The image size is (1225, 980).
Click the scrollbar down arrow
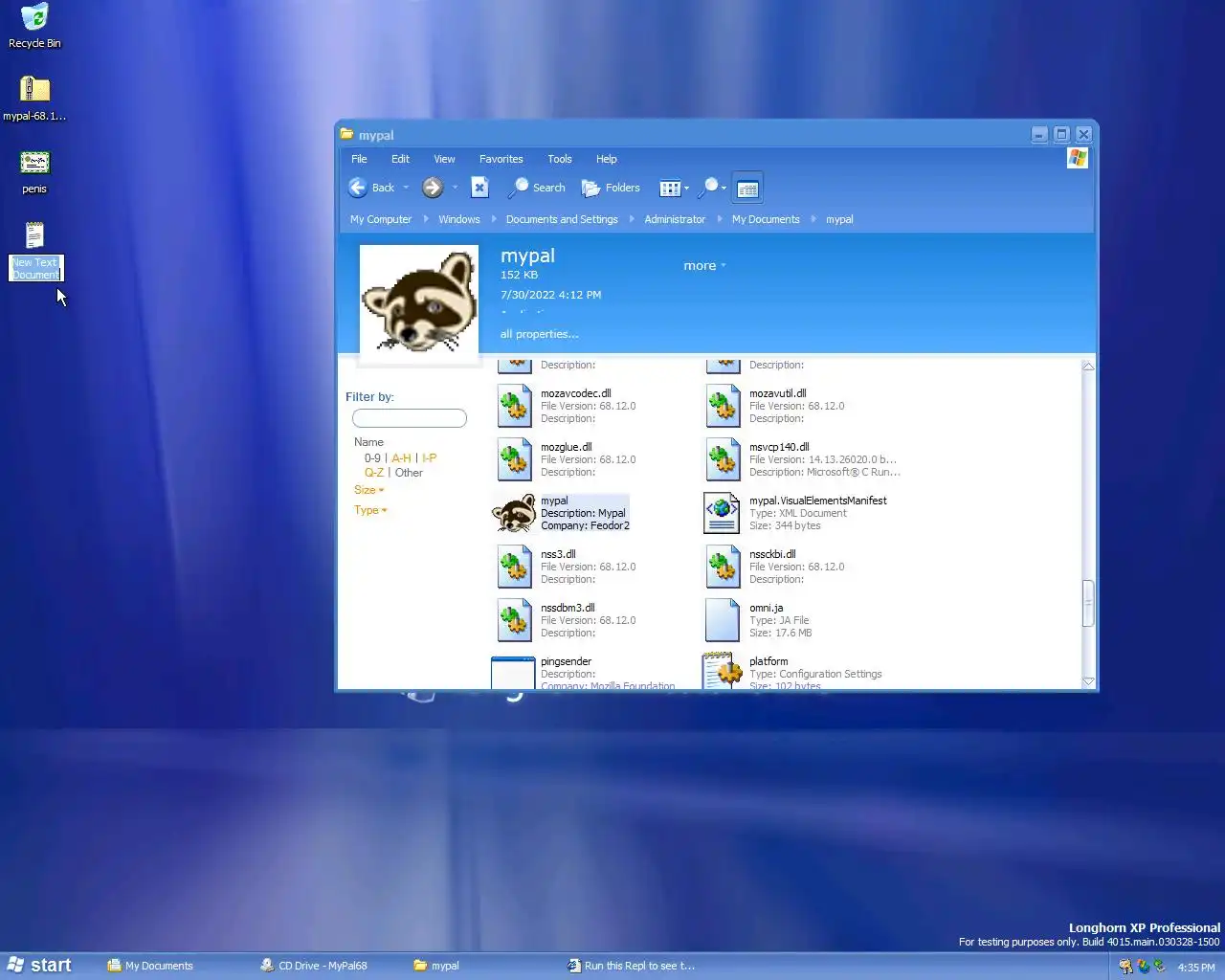pyautogui.click(x=1088, y=681)
